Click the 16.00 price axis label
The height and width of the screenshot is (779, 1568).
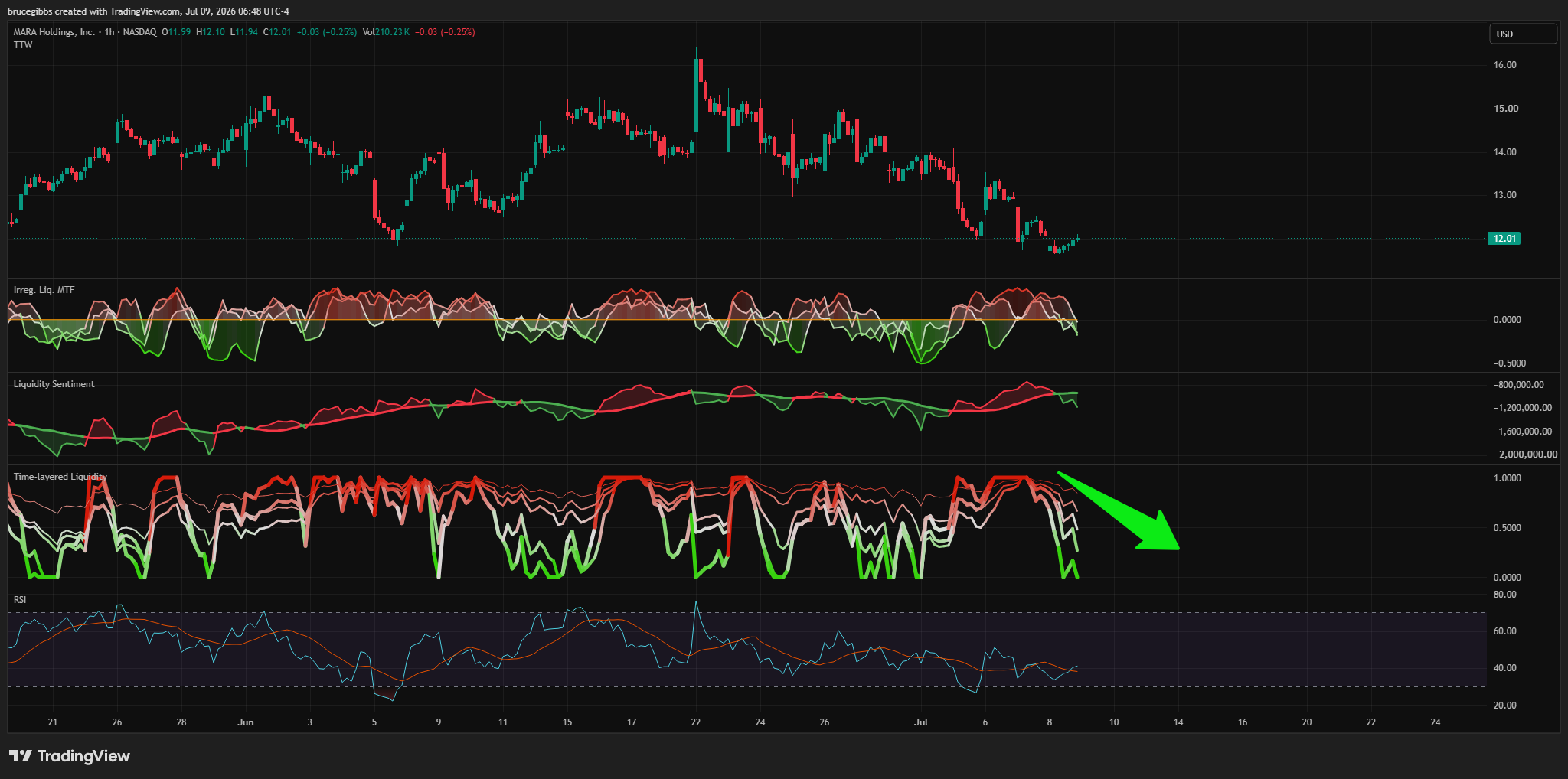[x=1505, y=65]
